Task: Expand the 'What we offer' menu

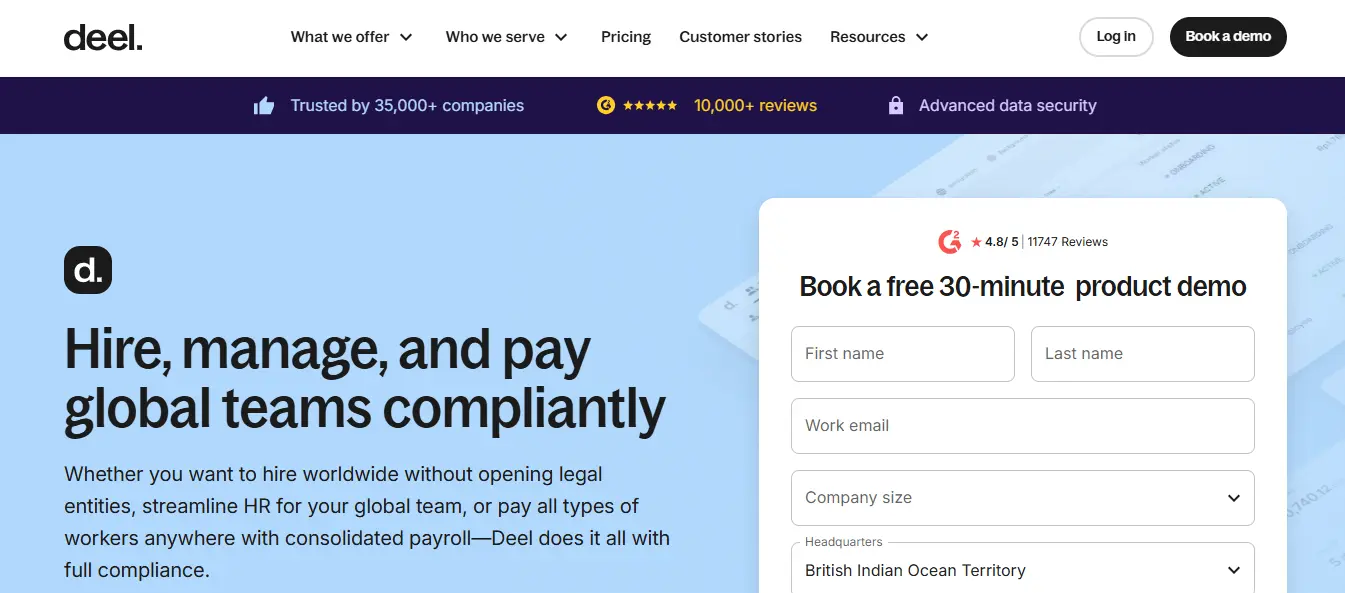Action: coord(352,36)
